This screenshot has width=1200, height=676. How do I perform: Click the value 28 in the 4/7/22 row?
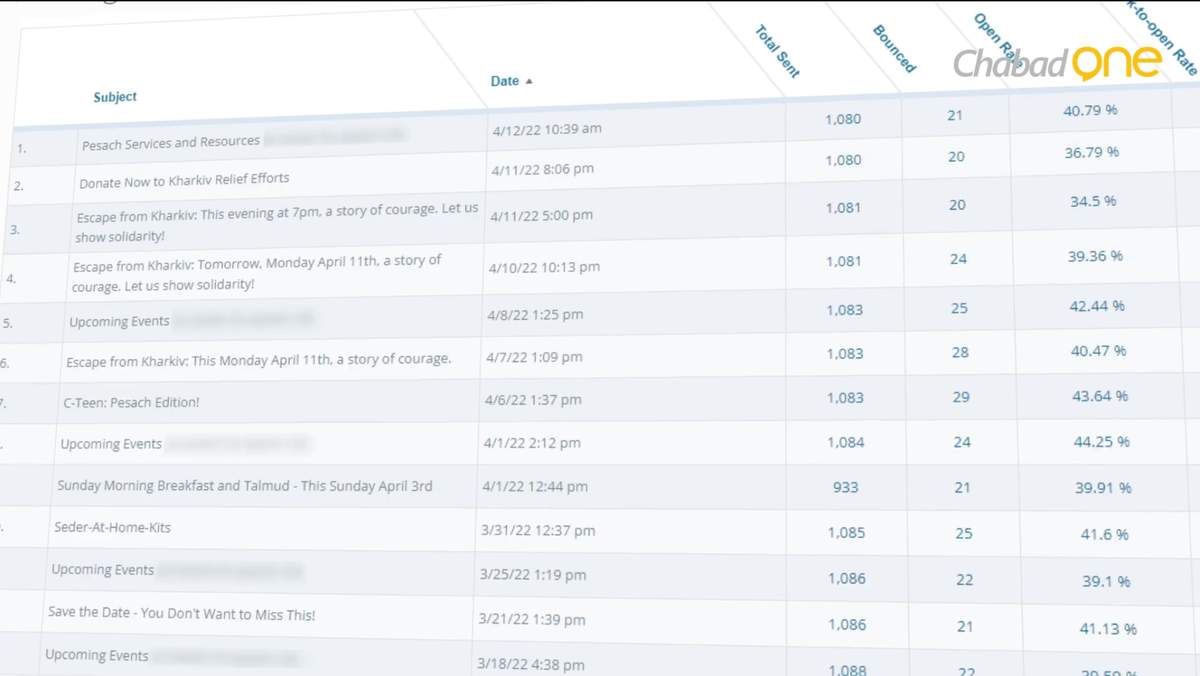(960, 352)
